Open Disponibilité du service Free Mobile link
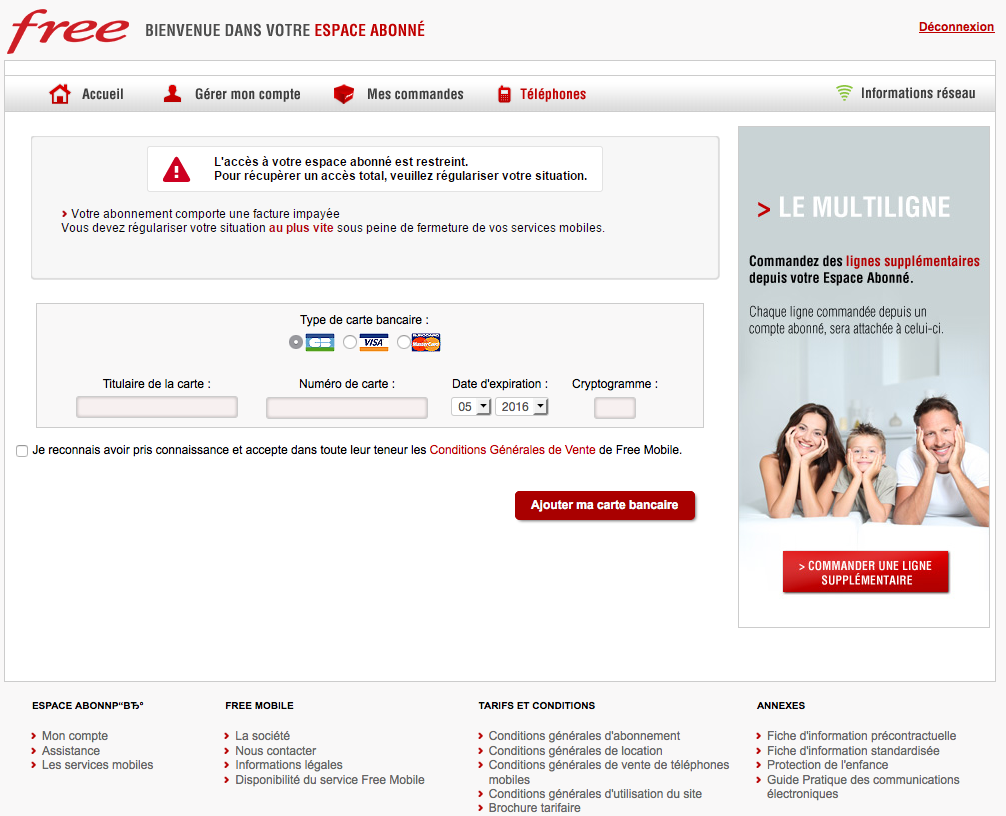This screenshot has width=1006, height=816. (330, 780)
